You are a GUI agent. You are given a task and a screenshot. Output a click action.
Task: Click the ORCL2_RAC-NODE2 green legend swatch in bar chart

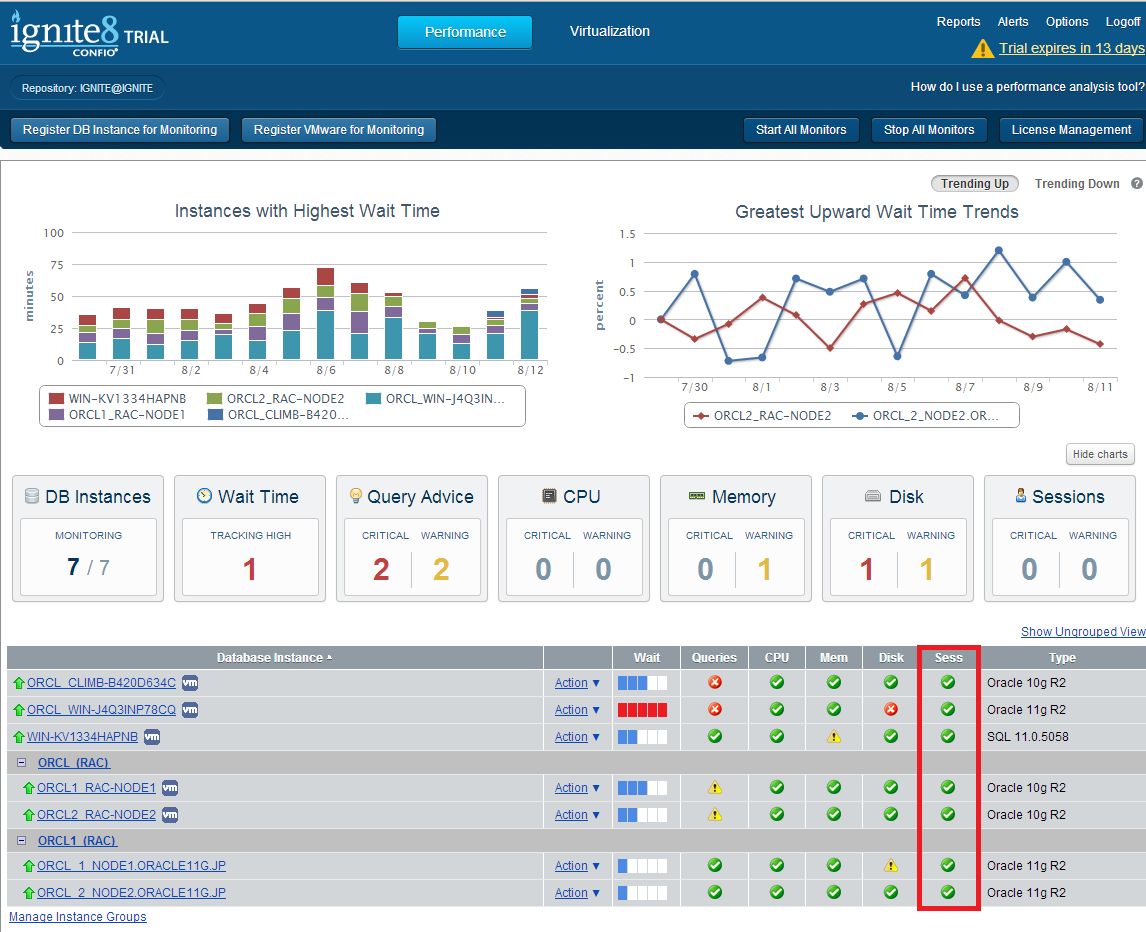click(x=214, y=398)
